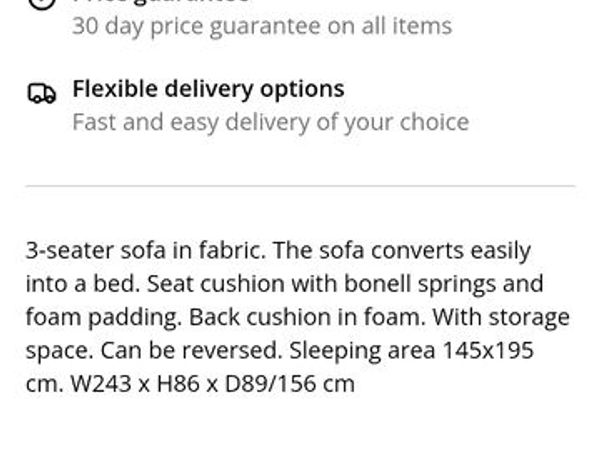
Task: Select 'Fast and easy delivery of your choice'
Action: tap(270, 122)
